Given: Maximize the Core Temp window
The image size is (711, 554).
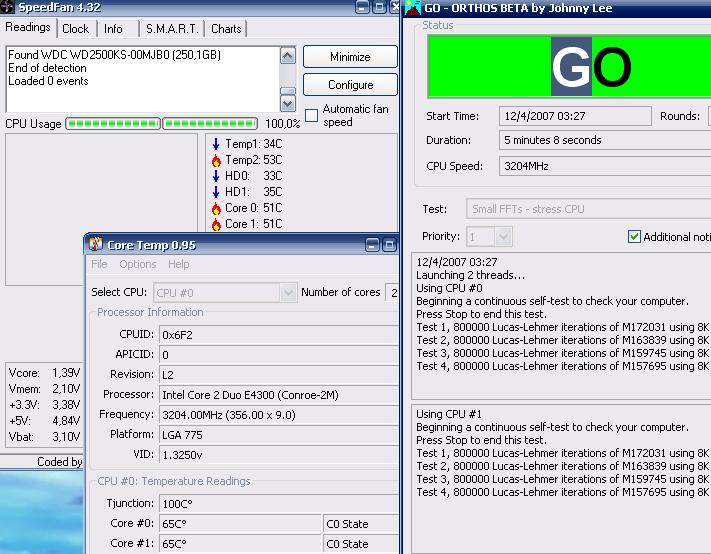Looking at the screenshot, I should (x=389, y=245).
